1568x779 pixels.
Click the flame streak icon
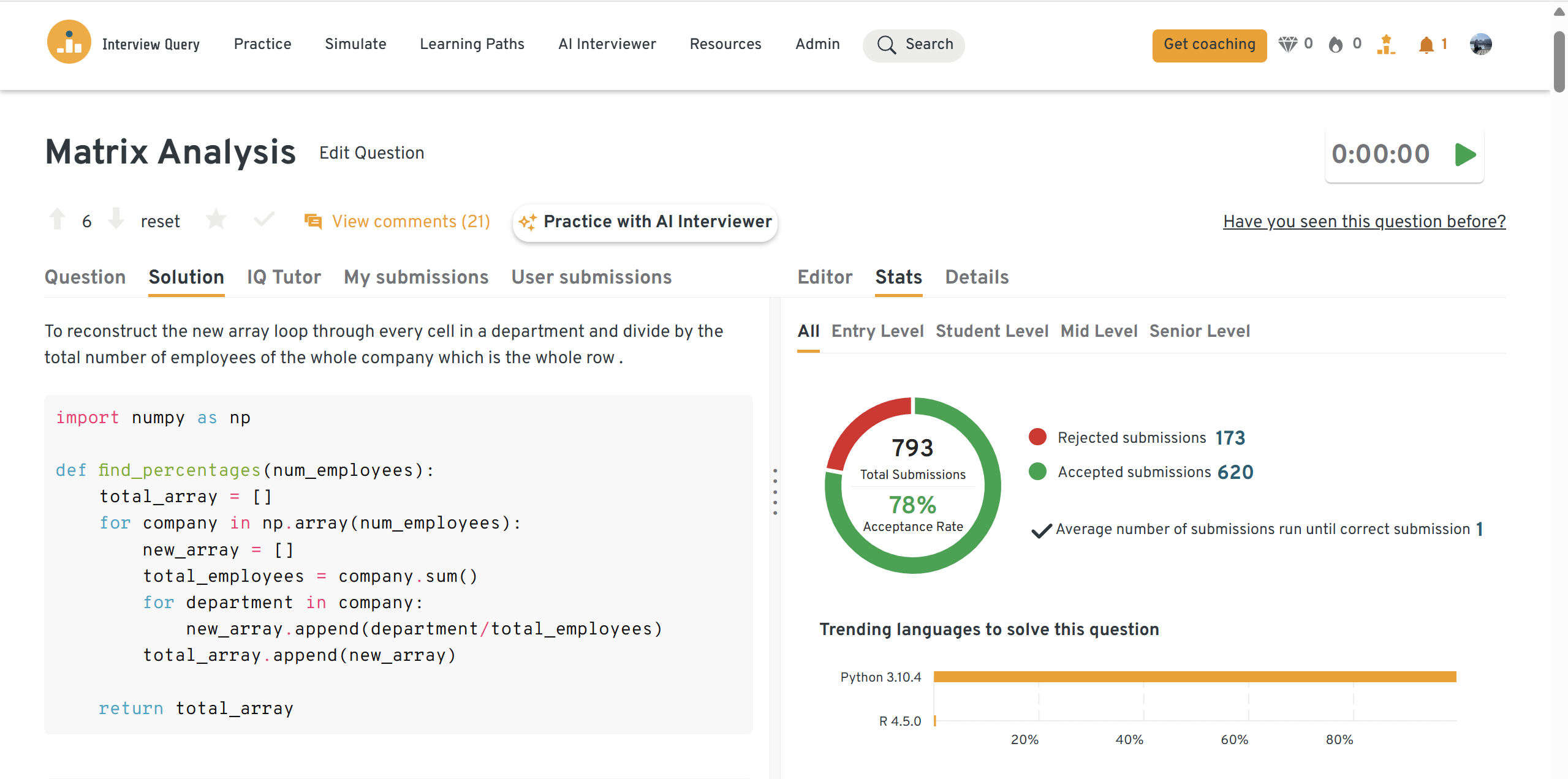(1336, 44)
